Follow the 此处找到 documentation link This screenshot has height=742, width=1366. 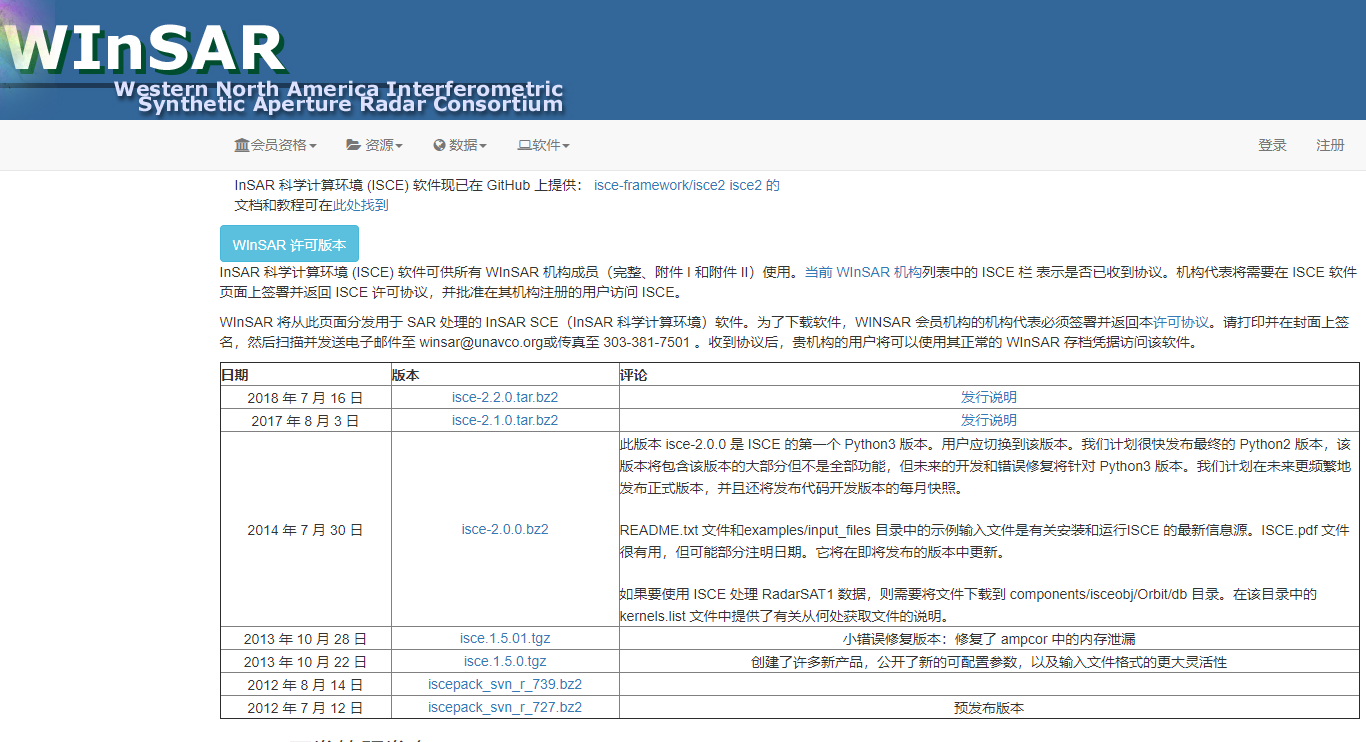[x=360, y=205]
